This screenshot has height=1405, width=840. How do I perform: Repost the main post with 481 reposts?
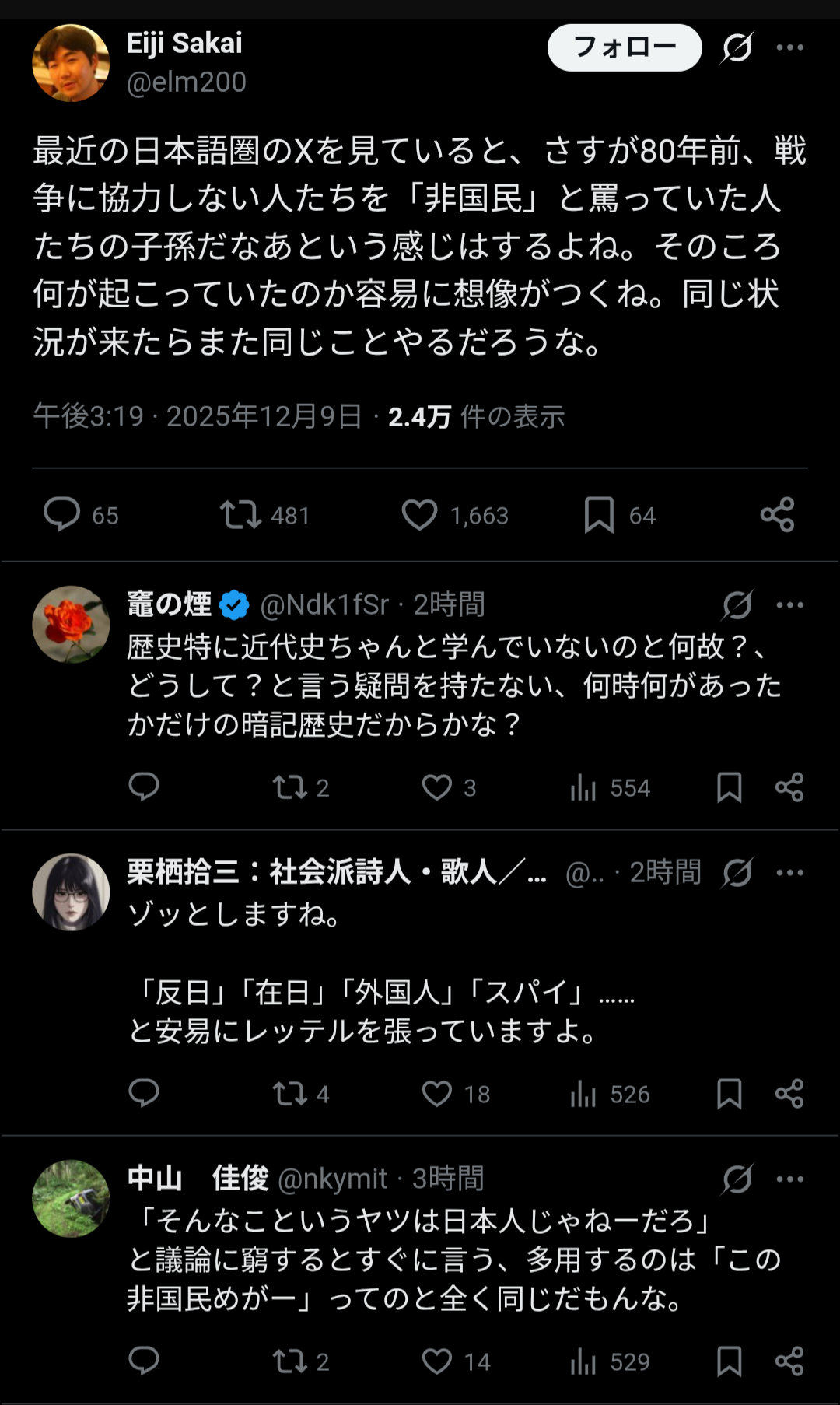click(240, 514)
